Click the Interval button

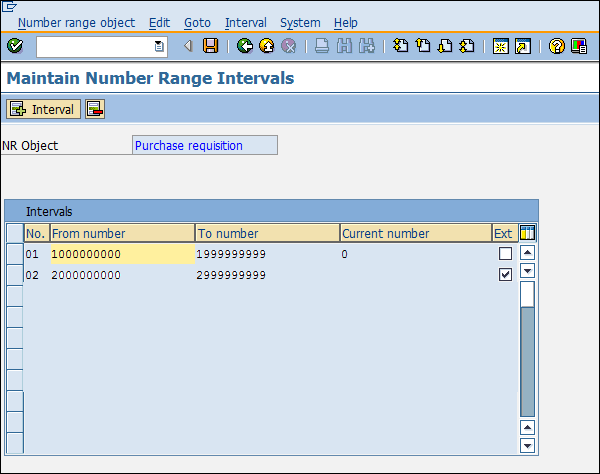tap(43, 109)
